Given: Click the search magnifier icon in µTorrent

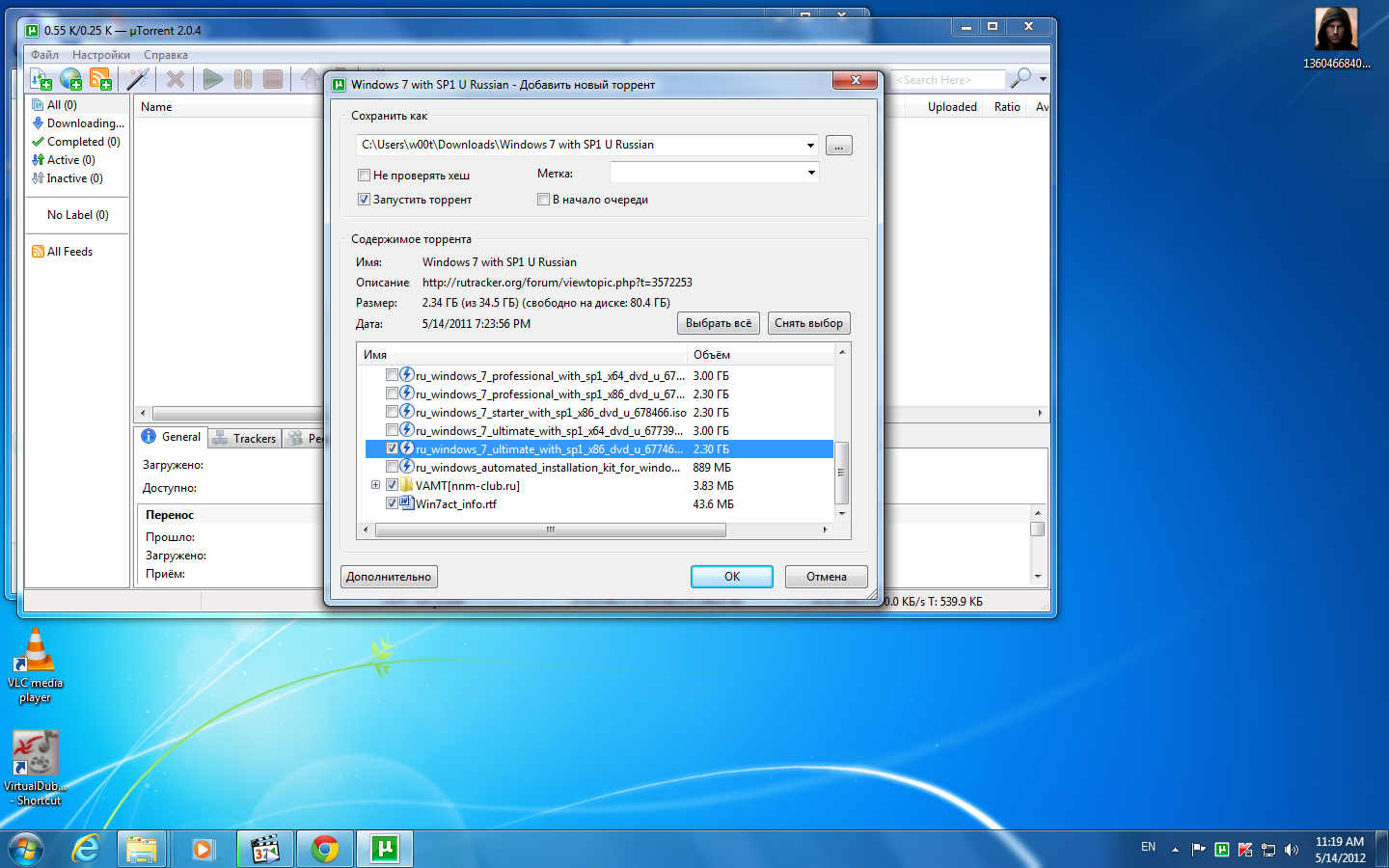Looking at the screenshot, I should (x=1021, y=79).
